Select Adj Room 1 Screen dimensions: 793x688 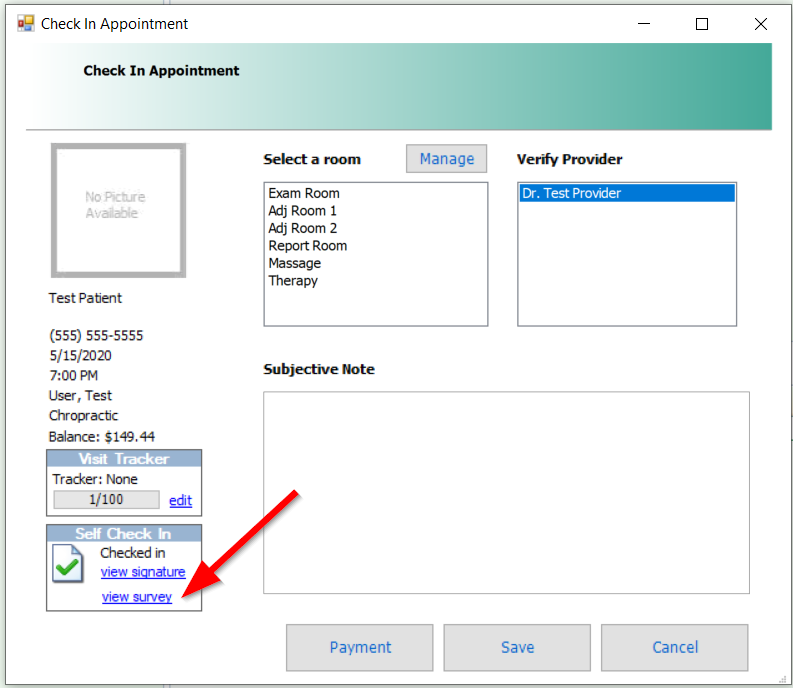(375, 210)
